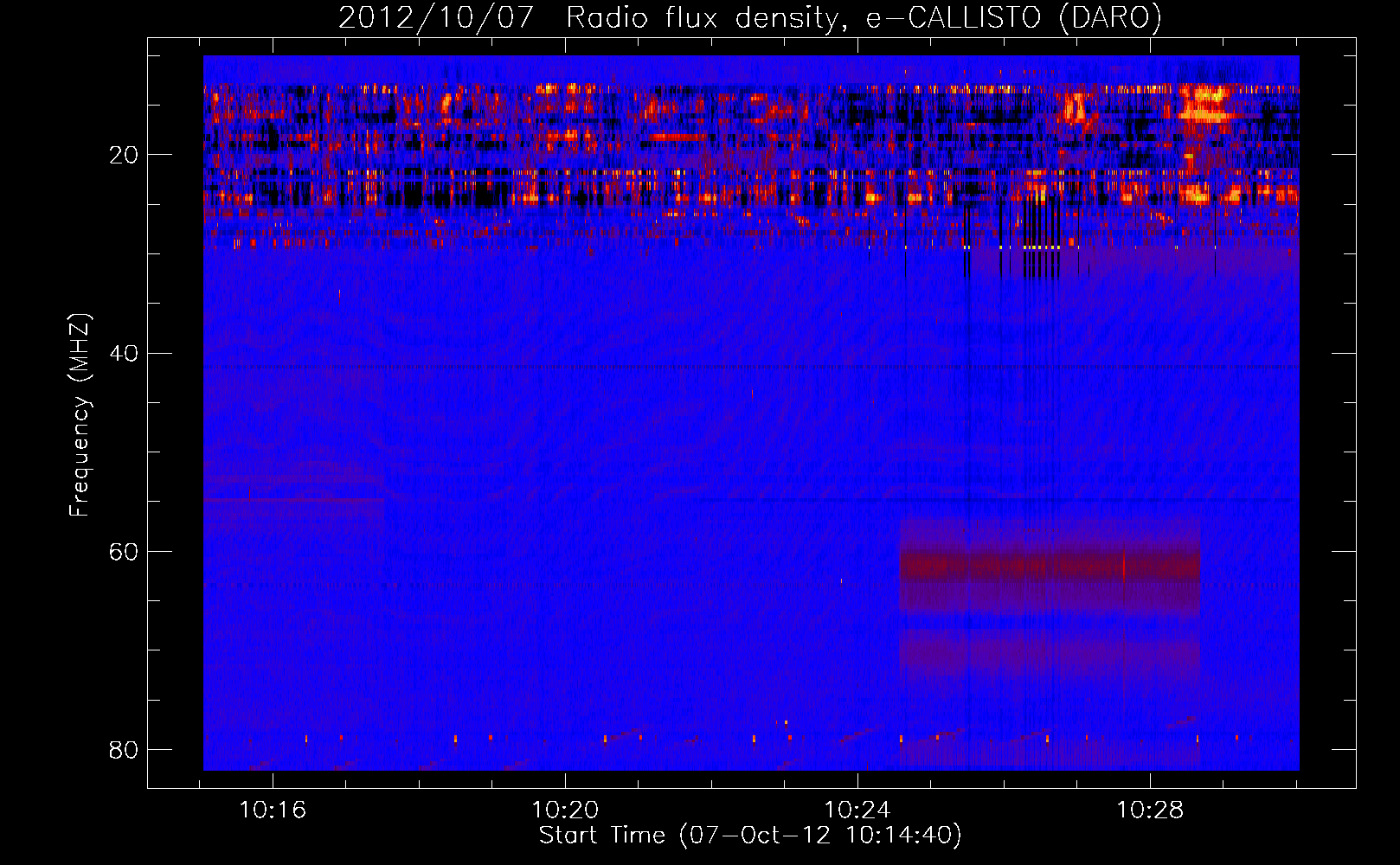Viewport: 1400px width, 865px height.
Task: Click the "Start Time (07-Oct-12 10:14:40)" label
Action: click(x=750, y=836)
